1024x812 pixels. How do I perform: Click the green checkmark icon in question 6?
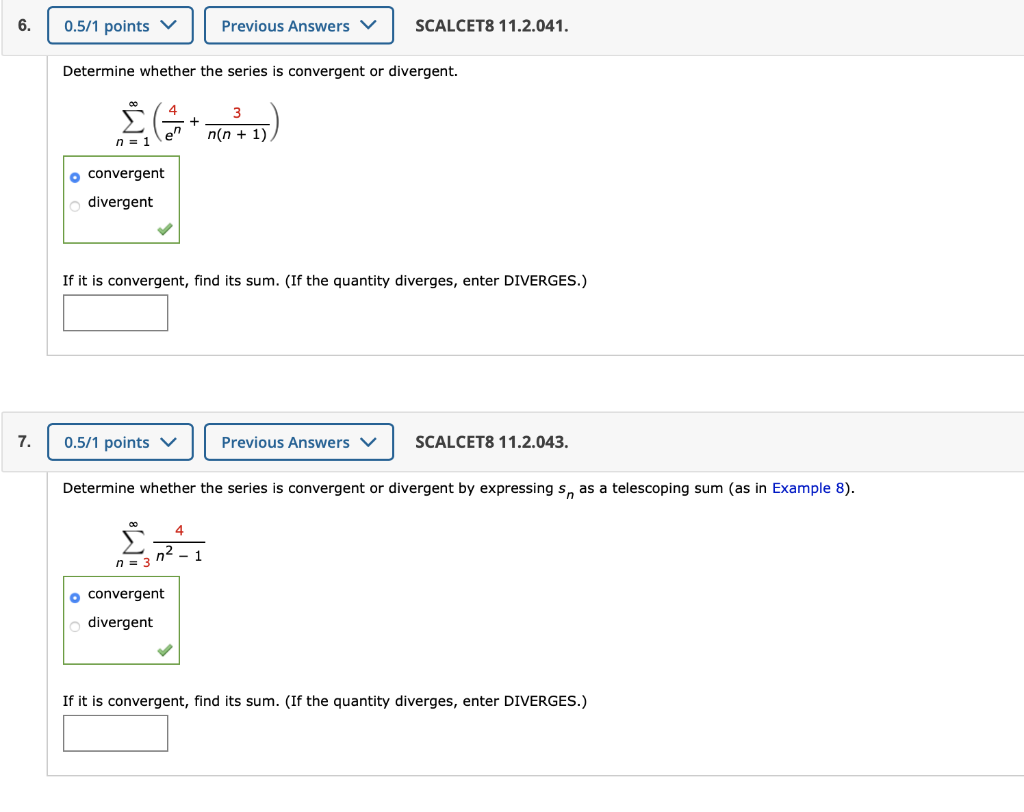pyautogui.click(x=164, y=229)
